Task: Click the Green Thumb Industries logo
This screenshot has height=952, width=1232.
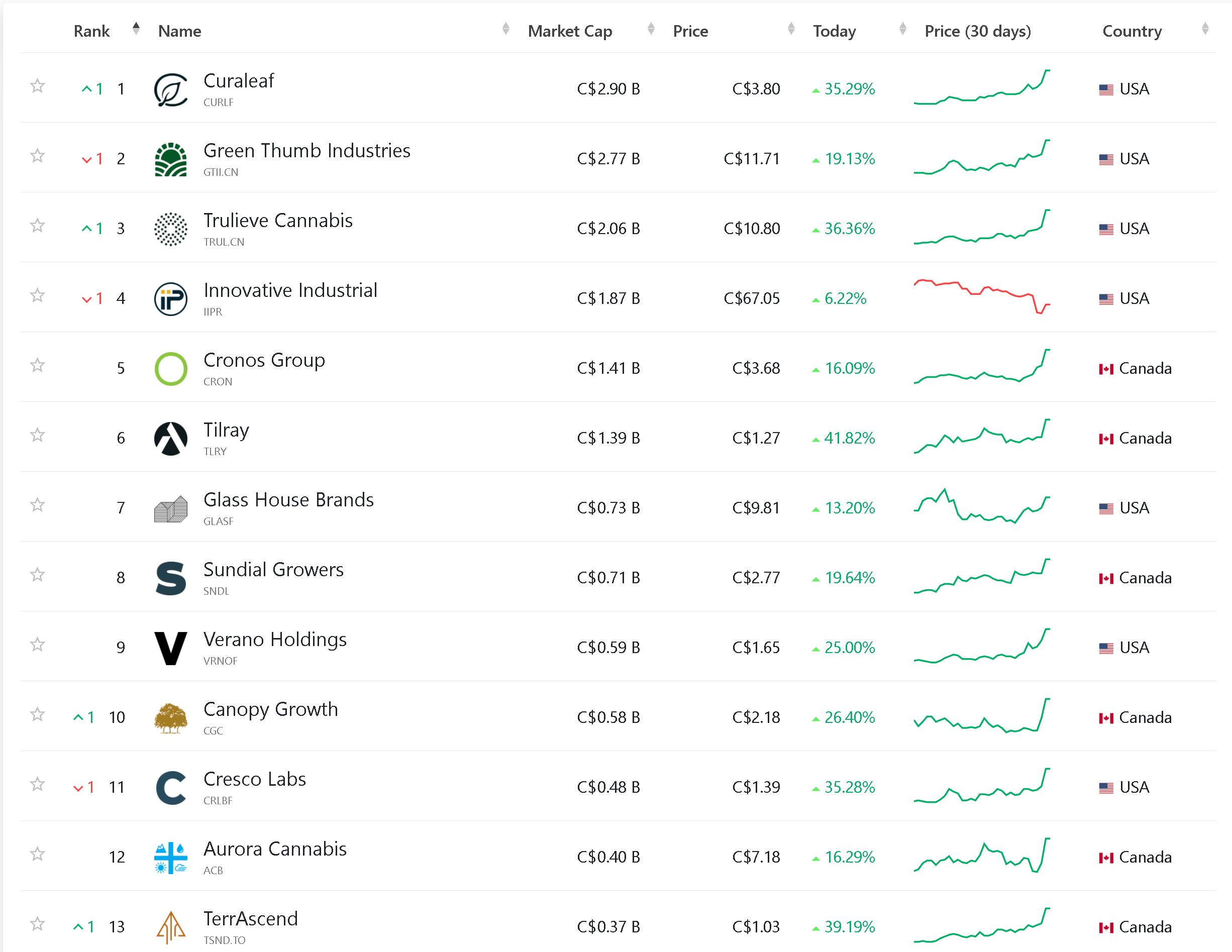Action: click(x=170, y=160)
